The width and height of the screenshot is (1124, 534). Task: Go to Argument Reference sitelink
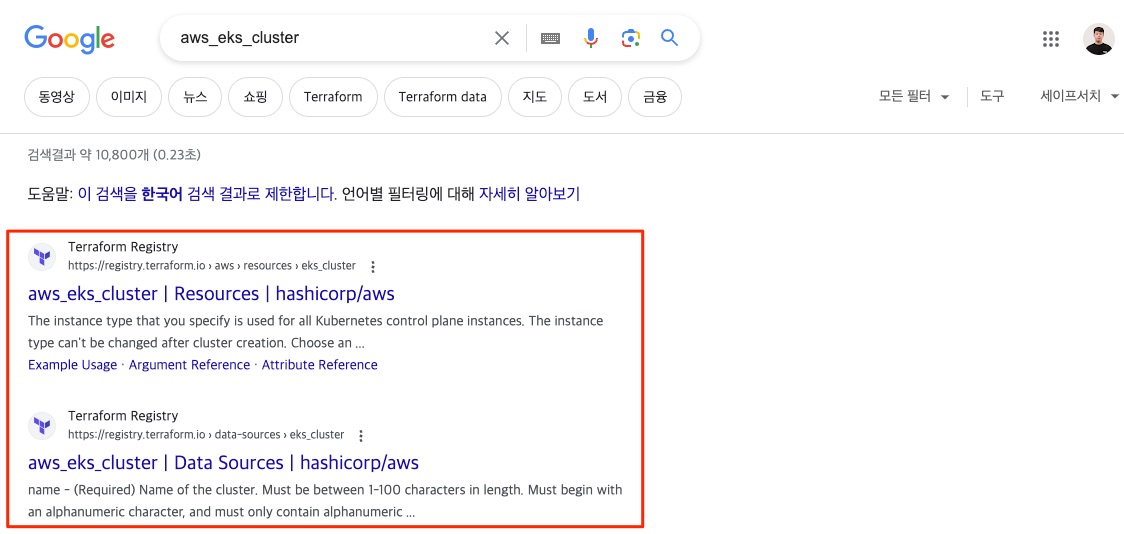(x=189, y=365)
